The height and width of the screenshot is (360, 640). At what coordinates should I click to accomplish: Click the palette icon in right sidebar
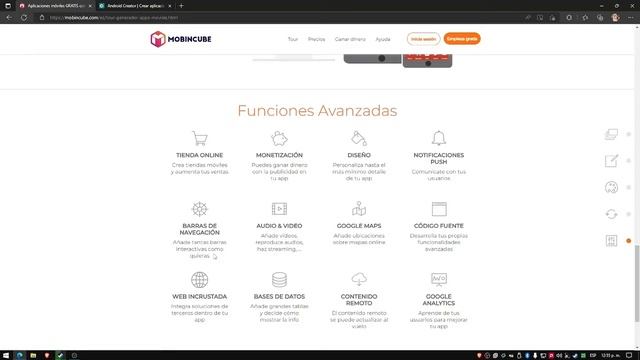[611, 187]
